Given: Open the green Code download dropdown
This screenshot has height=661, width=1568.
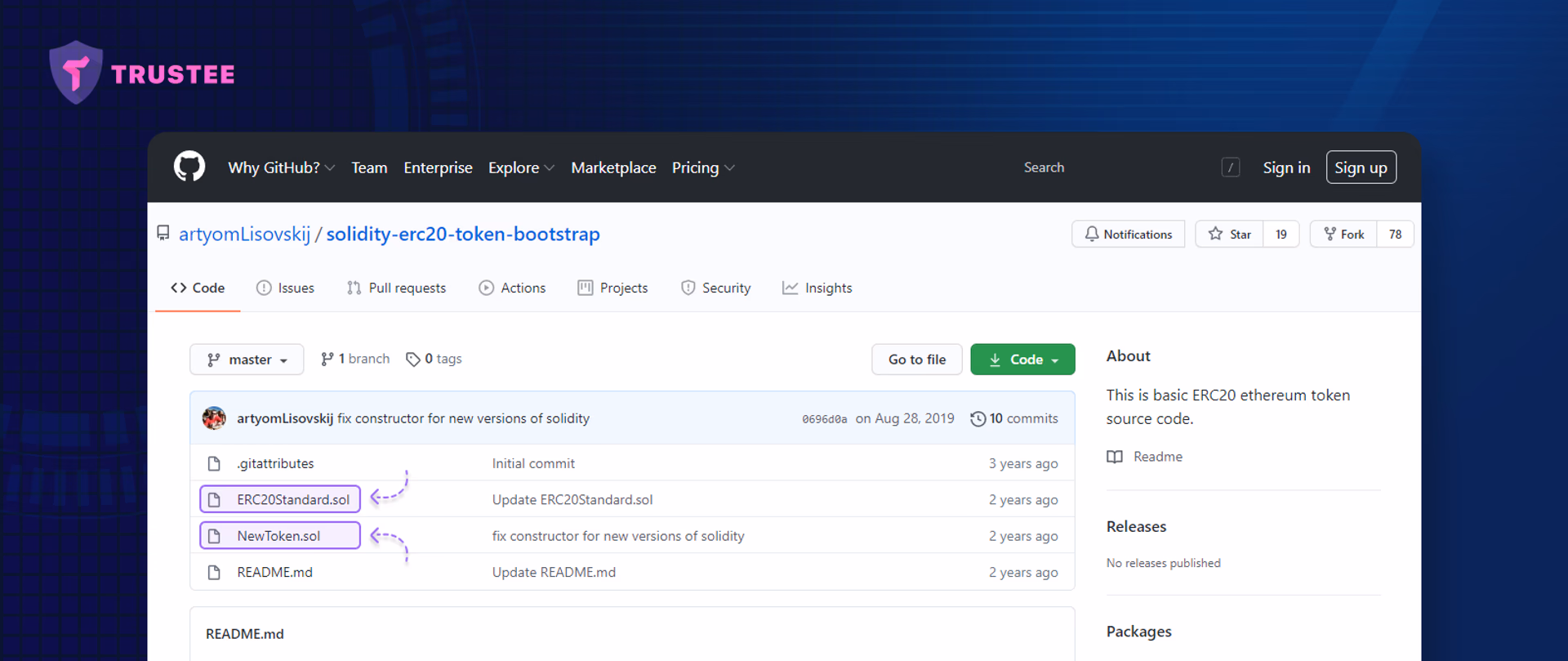Looking at the screenshot, I should point(1022,360).
